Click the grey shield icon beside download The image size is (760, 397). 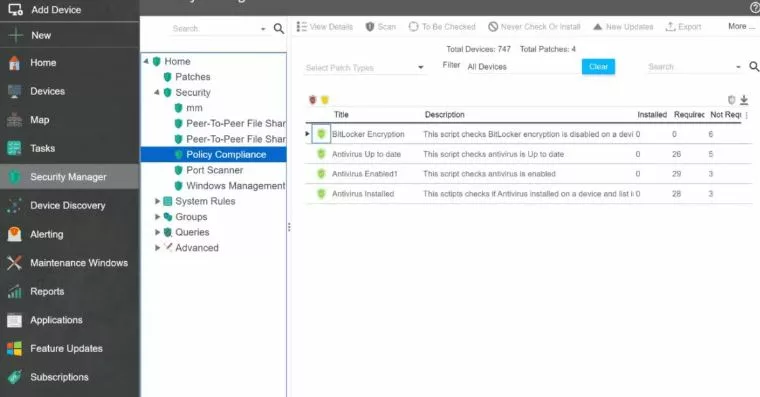[x=731, y=100]
